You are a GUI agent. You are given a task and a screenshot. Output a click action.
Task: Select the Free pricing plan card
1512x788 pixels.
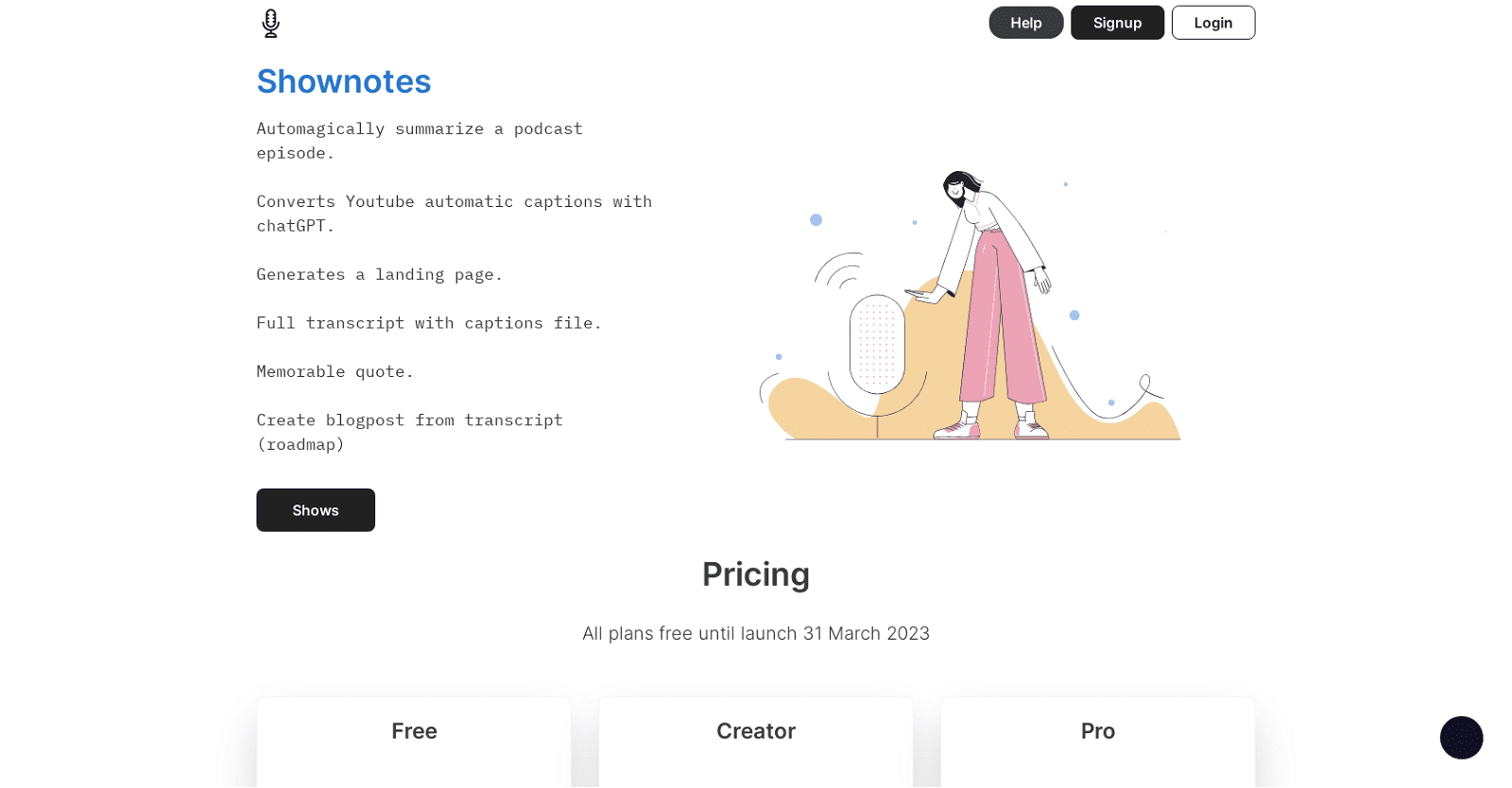tap(413, 742)
